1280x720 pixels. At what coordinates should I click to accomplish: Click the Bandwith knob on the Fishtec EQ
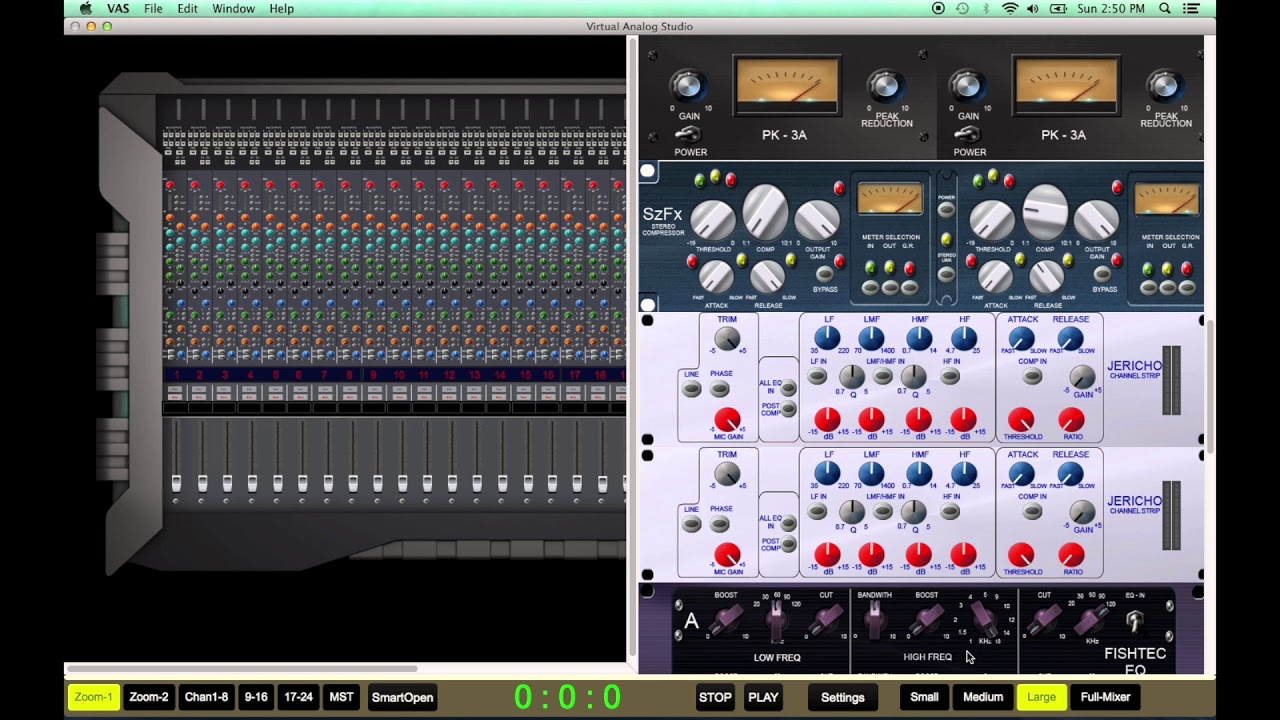tap(874, 621)
